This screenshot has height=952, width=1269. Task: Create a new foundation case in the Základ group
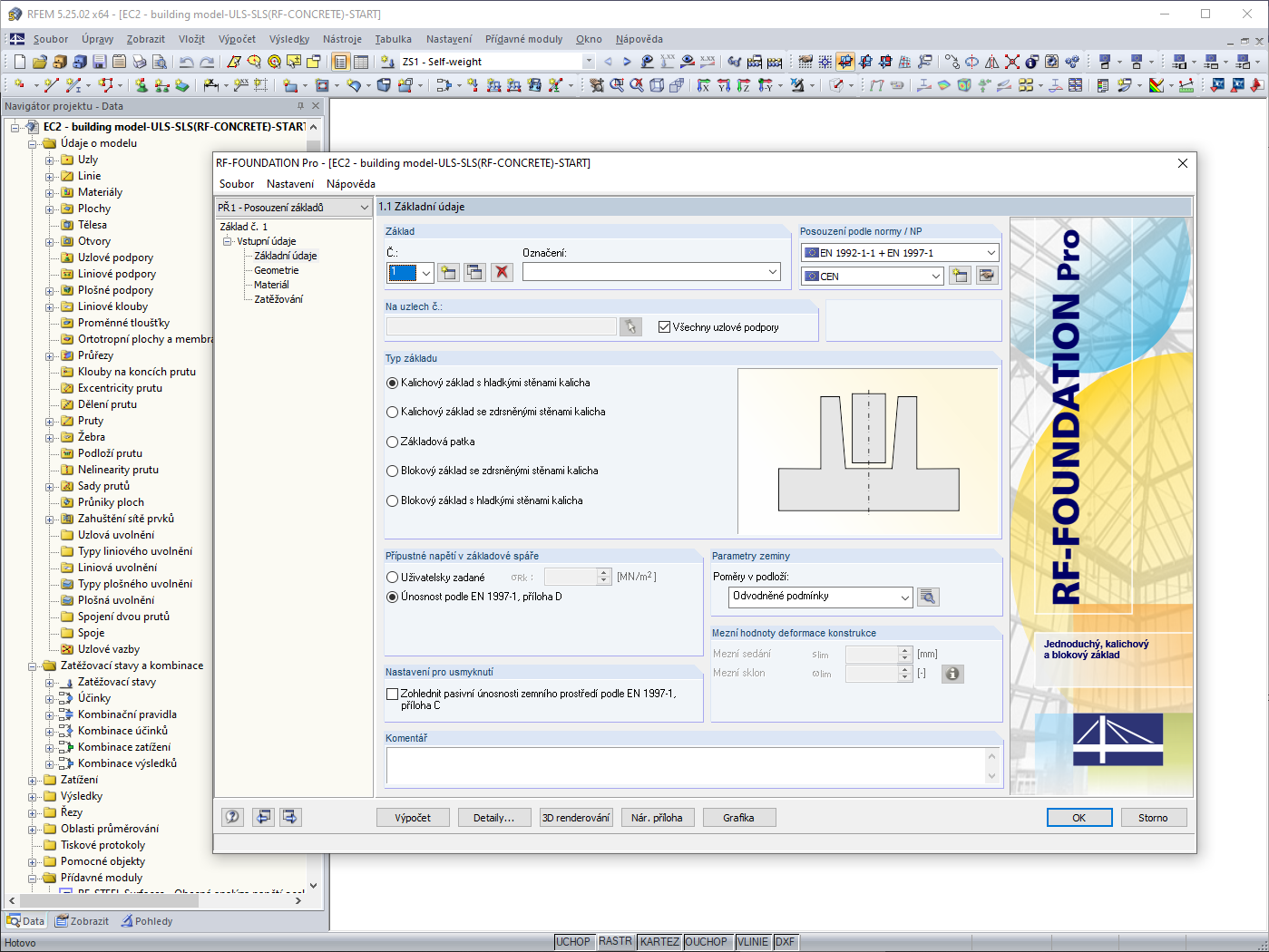tap(448, 272)
